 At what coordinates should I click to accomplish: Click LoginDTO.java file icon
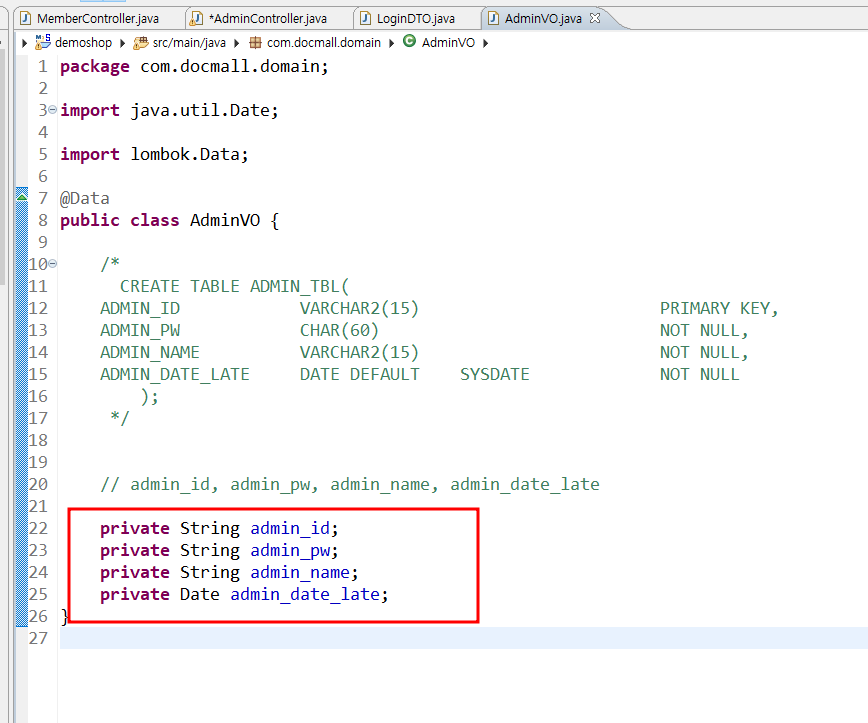365,18
